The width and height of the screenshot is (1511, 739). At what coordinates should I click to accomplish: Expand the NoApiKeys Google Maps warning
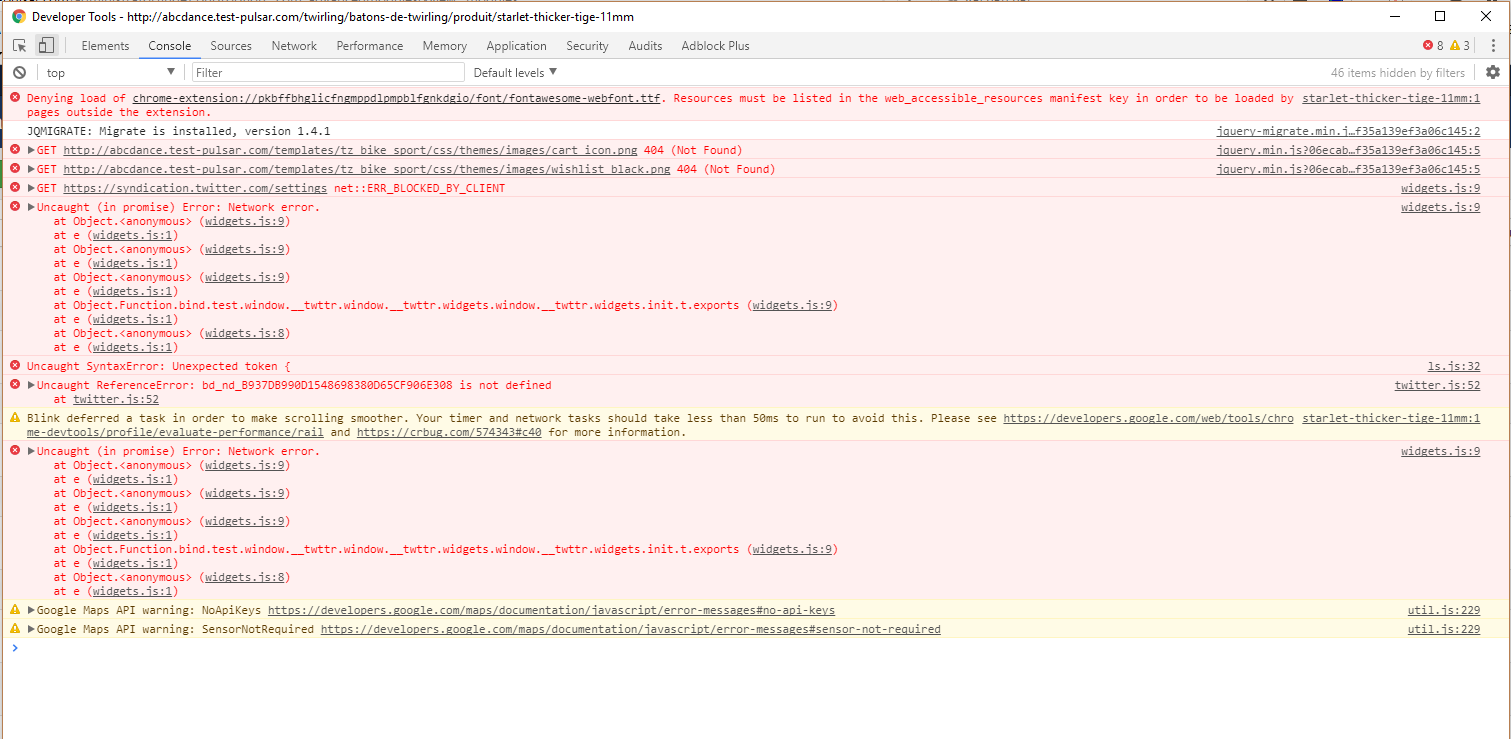tap(31, 611)
